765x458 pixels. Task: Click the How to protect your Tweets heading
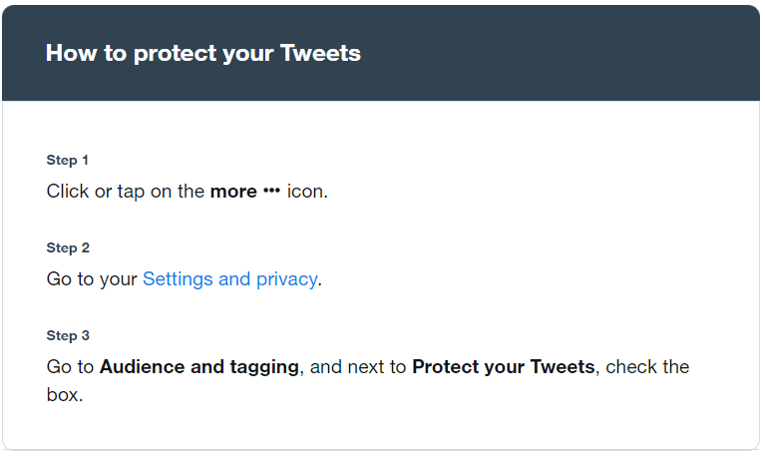coord(203,53)
